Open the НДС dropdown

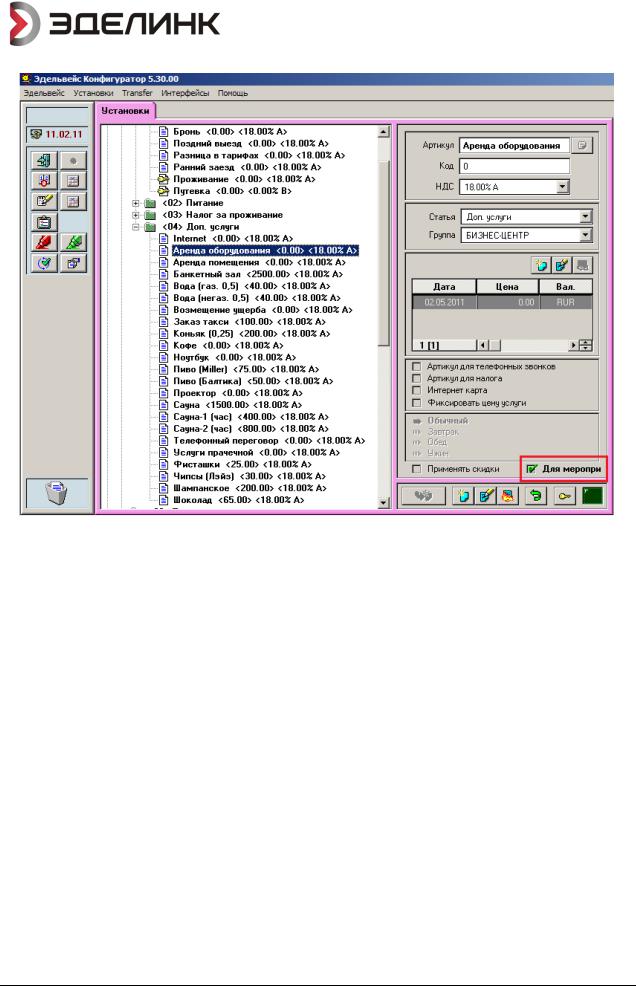coord(563,187)
